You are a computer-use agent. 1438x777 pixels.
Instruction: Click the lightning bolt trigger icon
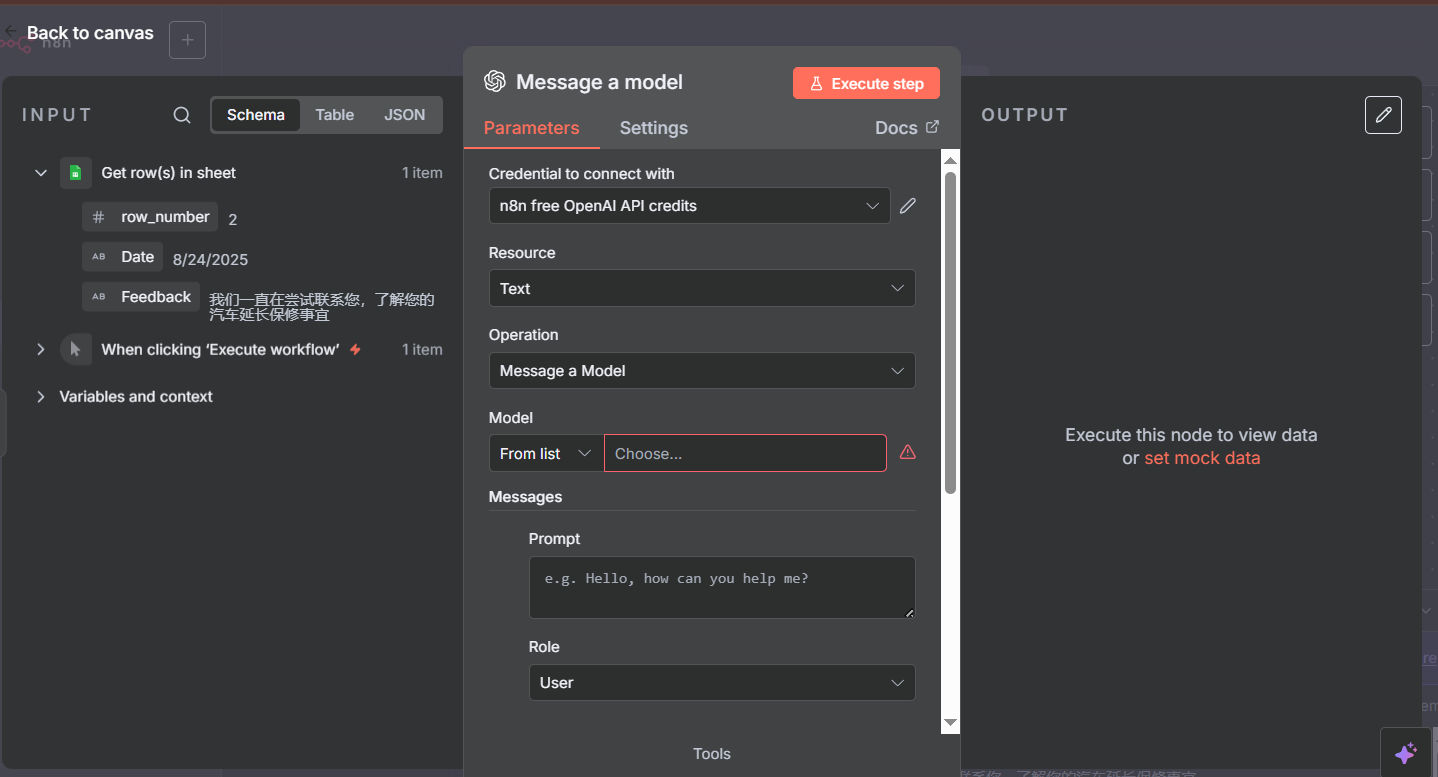tap(355, 349)
